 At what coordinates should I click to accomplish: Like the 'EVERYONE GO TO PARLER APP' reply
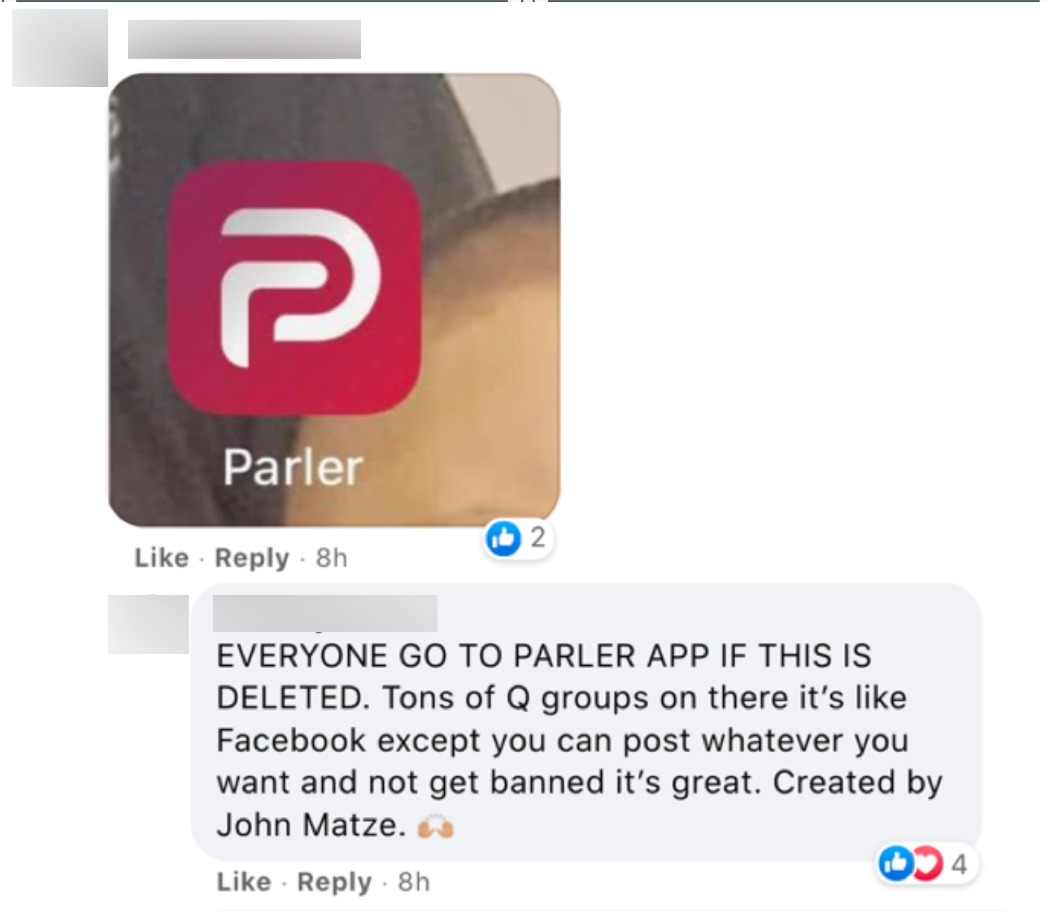[244, 882]
